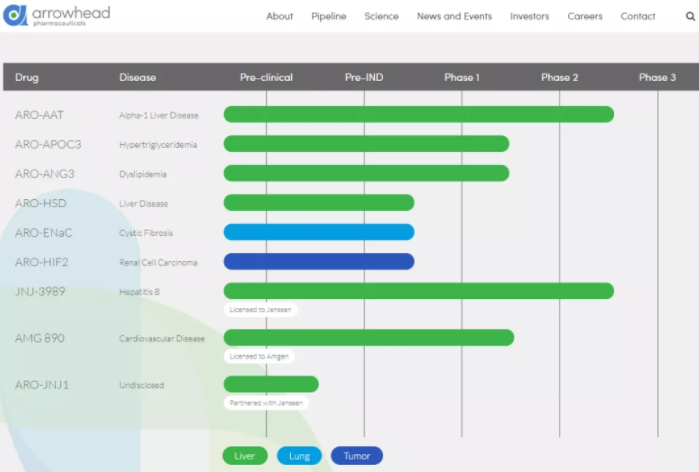Click the Cystic Fibrosis disease label
Screen dimensions: 699x472
(146, 233)
